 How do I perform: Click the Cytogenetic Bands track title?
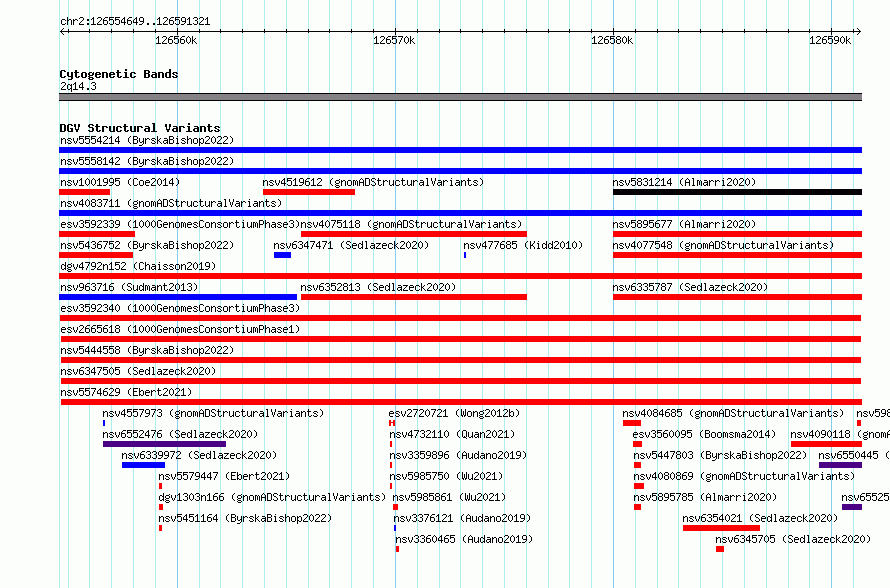119,74
